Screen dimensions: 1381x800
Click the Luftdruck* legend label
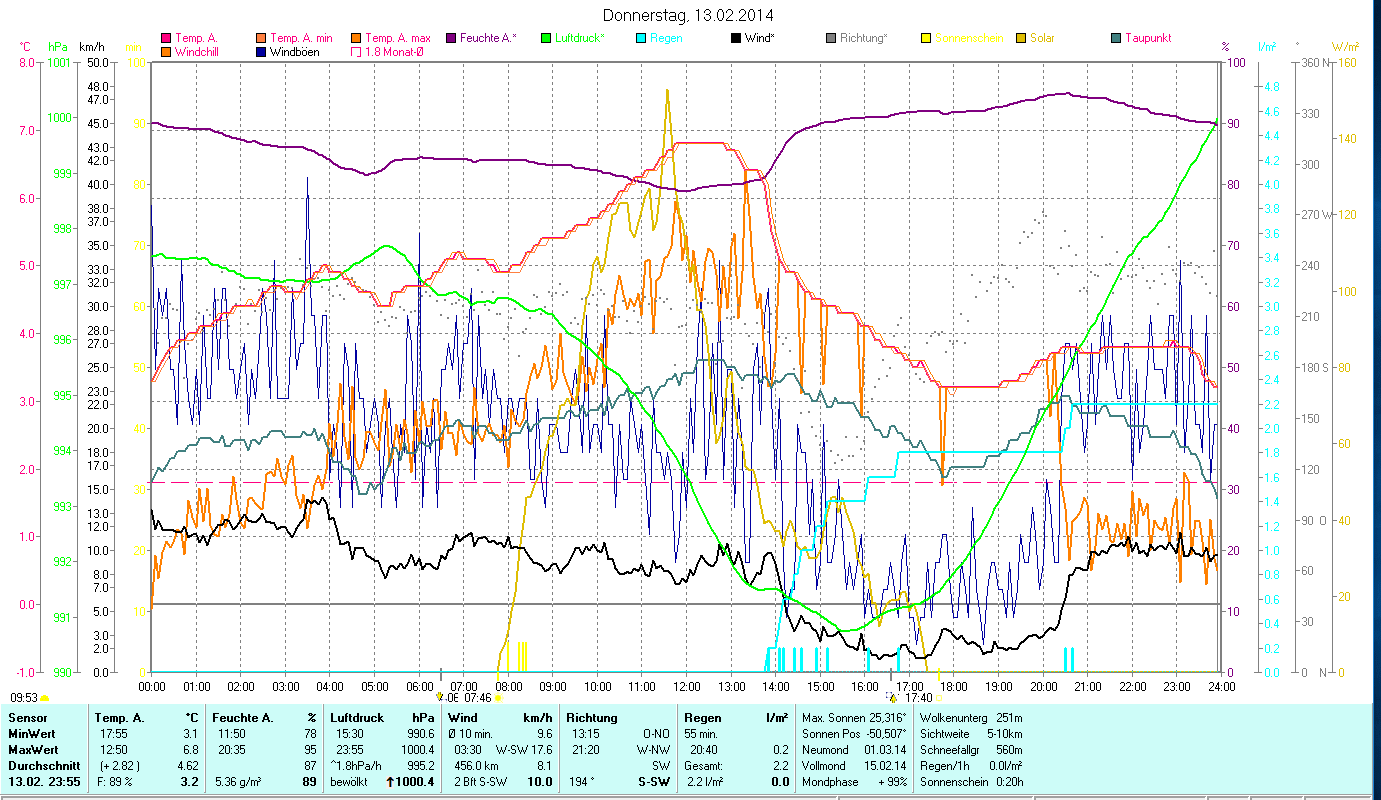pos(580,39)
